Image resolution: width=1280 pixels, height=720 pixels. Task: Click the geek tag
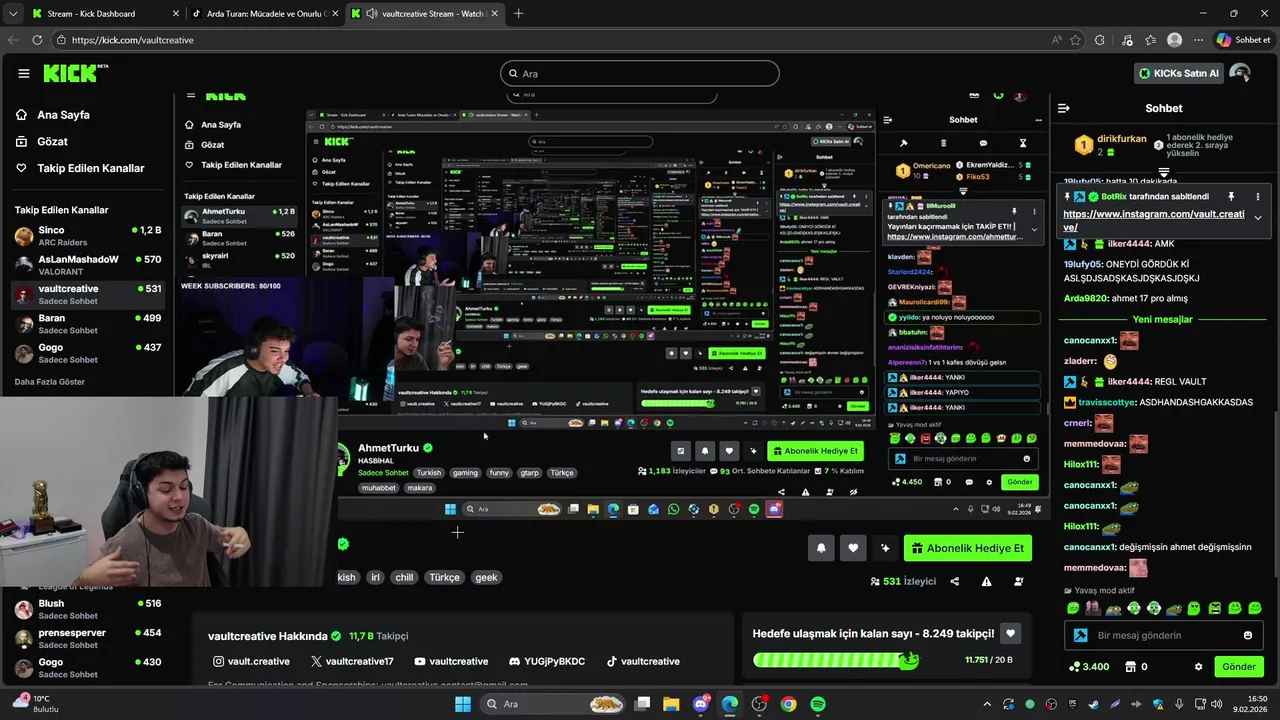click(486, 577)
